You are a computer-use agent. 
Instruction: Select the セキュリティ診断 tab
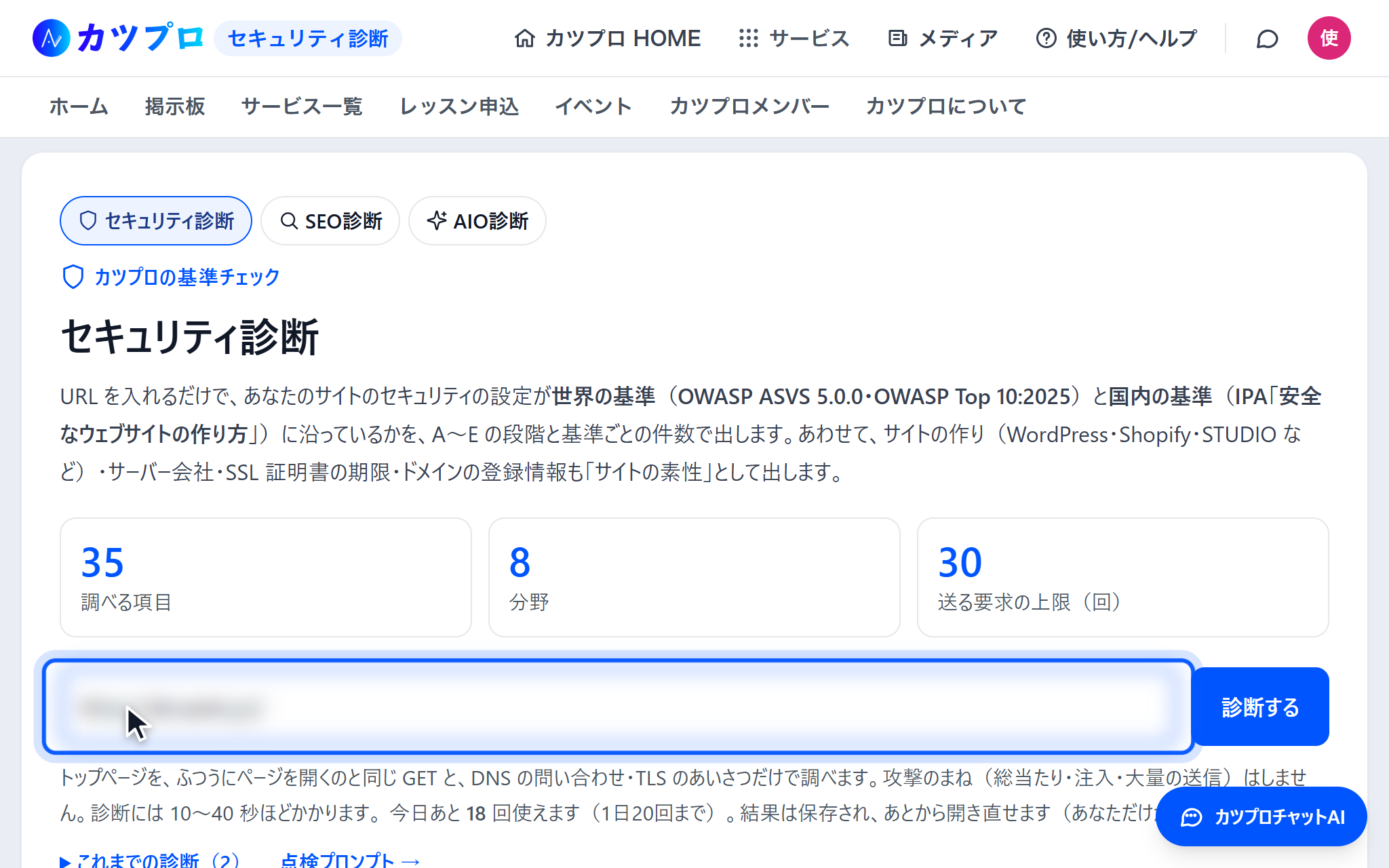tap(156, 221)
